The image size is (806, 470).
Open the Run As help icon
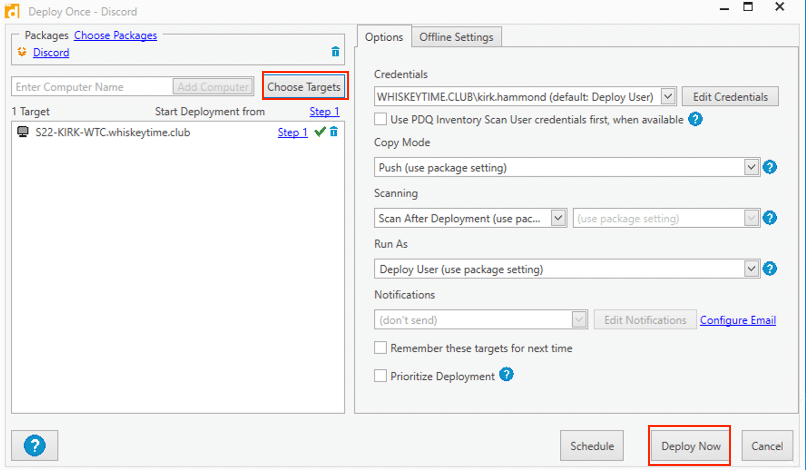[x=770, y=268]
